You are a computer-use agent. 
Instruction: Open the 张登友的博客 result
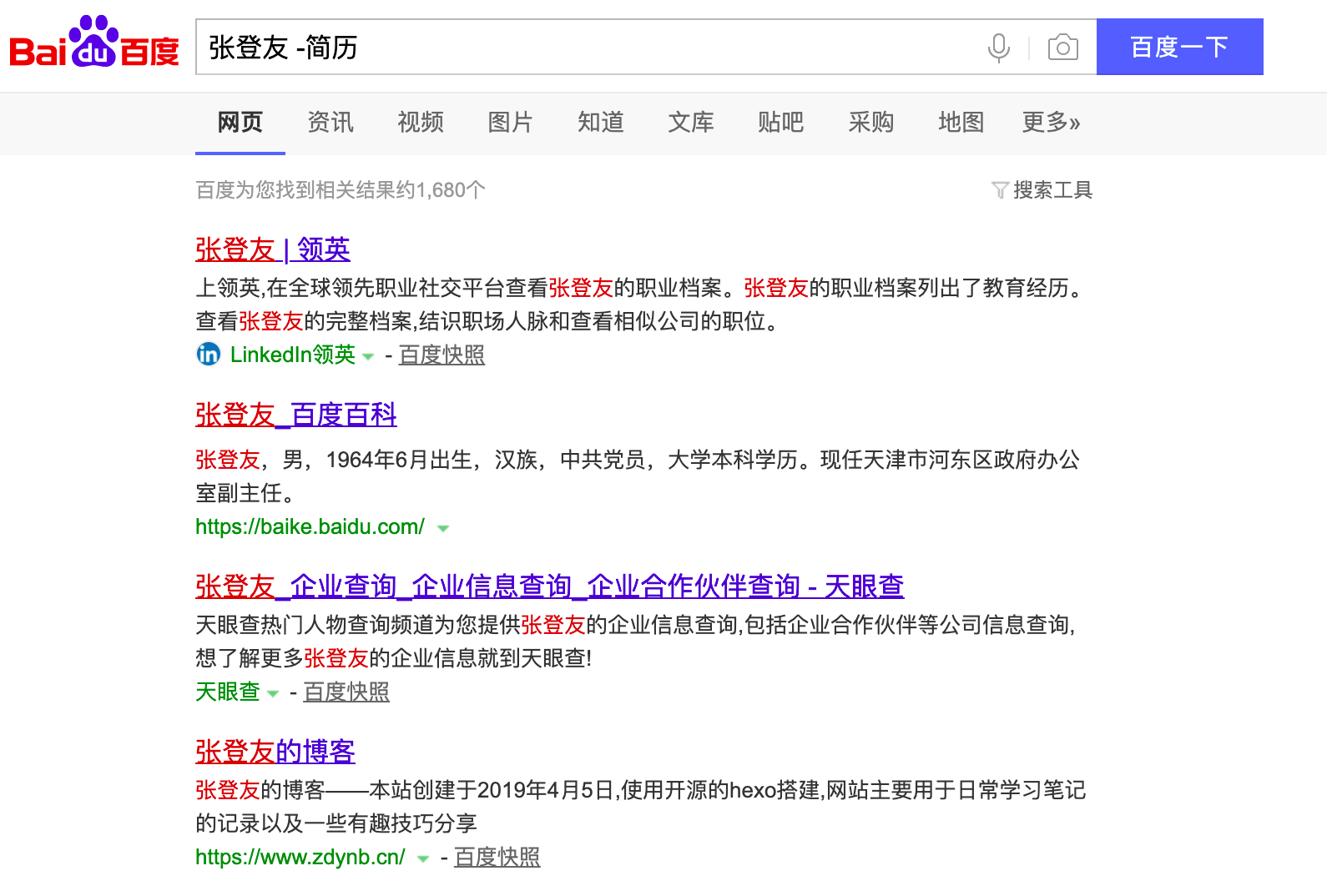pos(275,752)
